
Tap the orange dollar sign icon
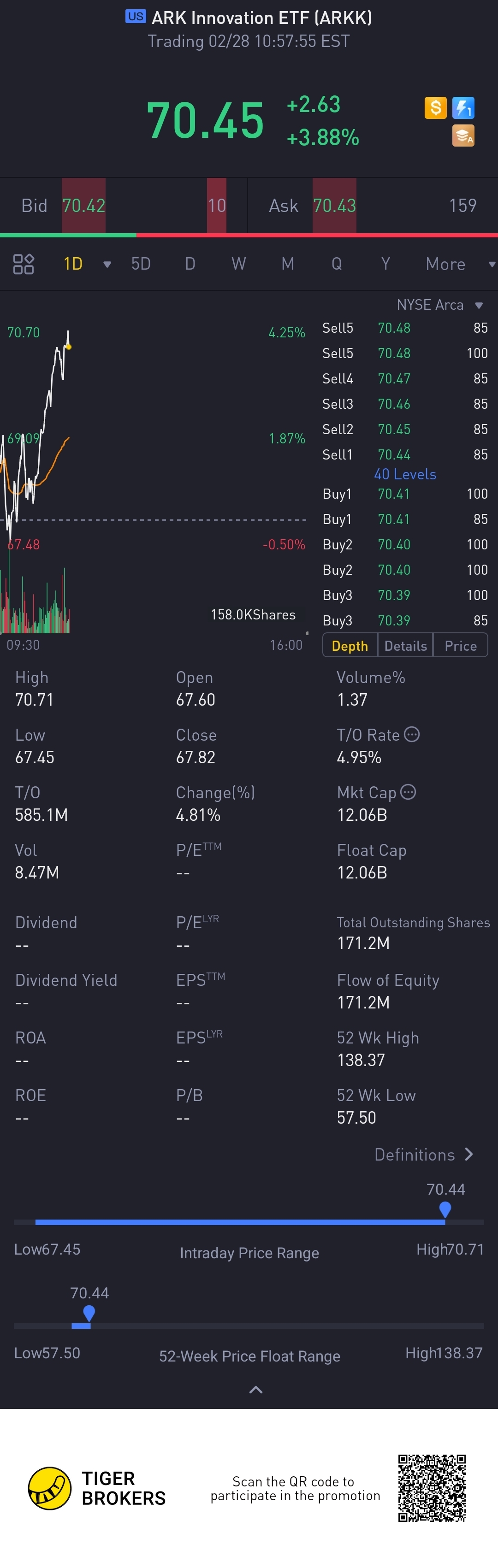pyautogui.click(x=435, y=108)
